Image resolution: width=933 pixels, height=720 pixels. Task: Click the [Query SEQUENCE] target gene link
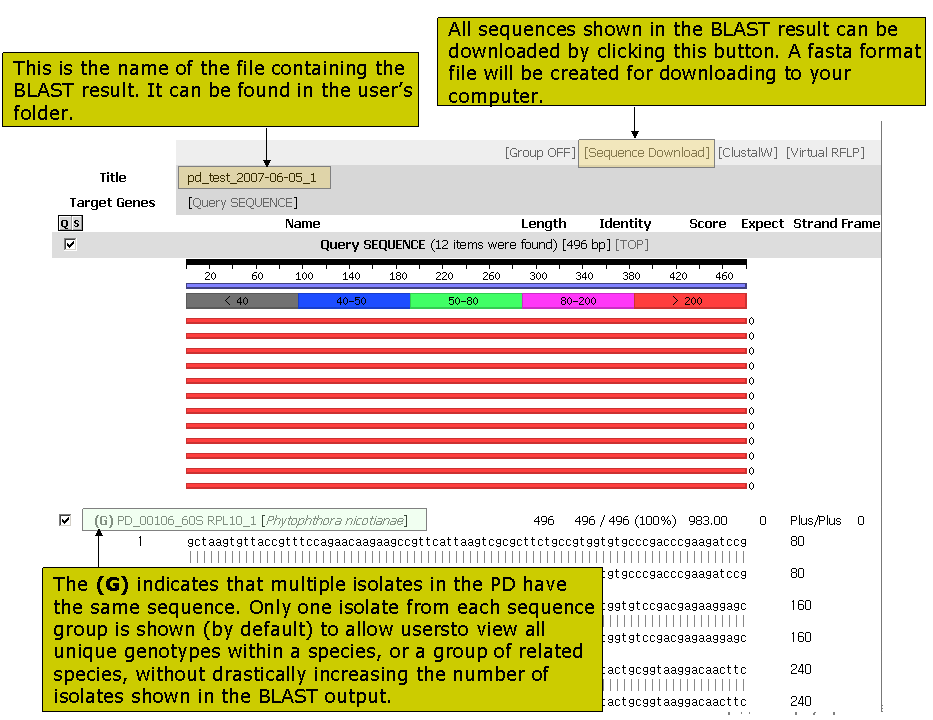coord(243,203)
